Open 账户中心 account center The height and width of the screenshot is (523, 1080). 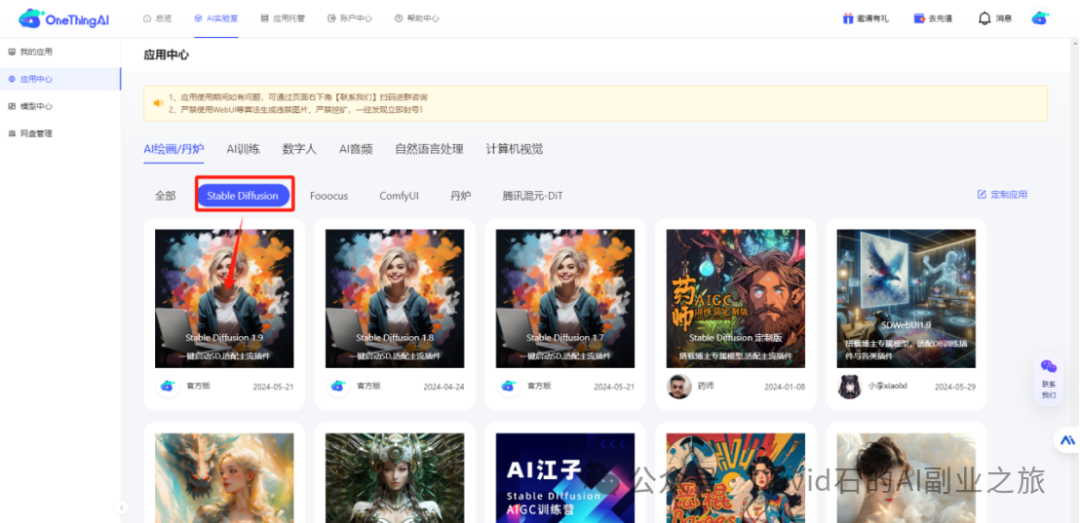349,19
